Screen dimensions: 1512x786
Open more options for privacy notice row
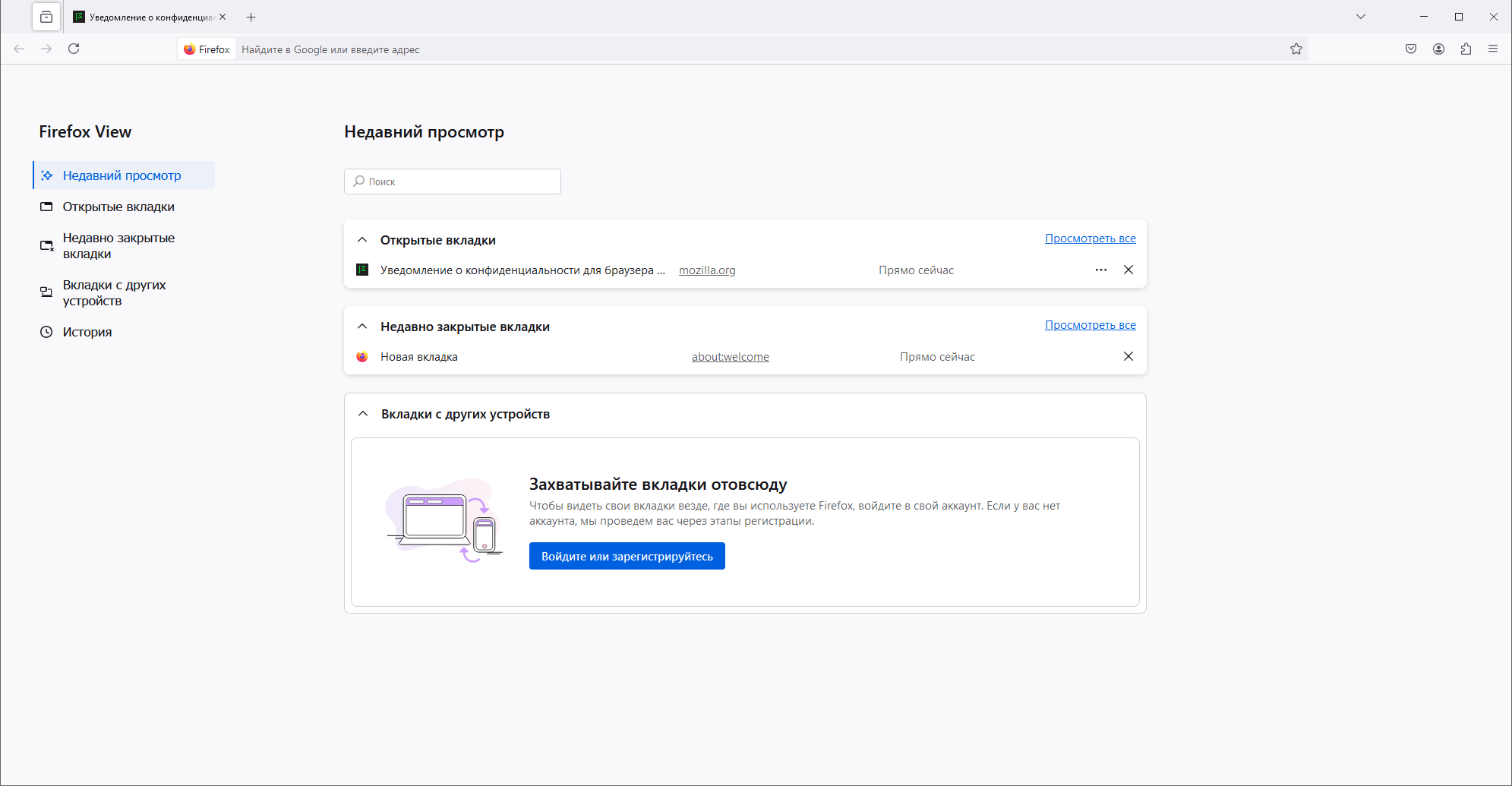[1101, 270]
